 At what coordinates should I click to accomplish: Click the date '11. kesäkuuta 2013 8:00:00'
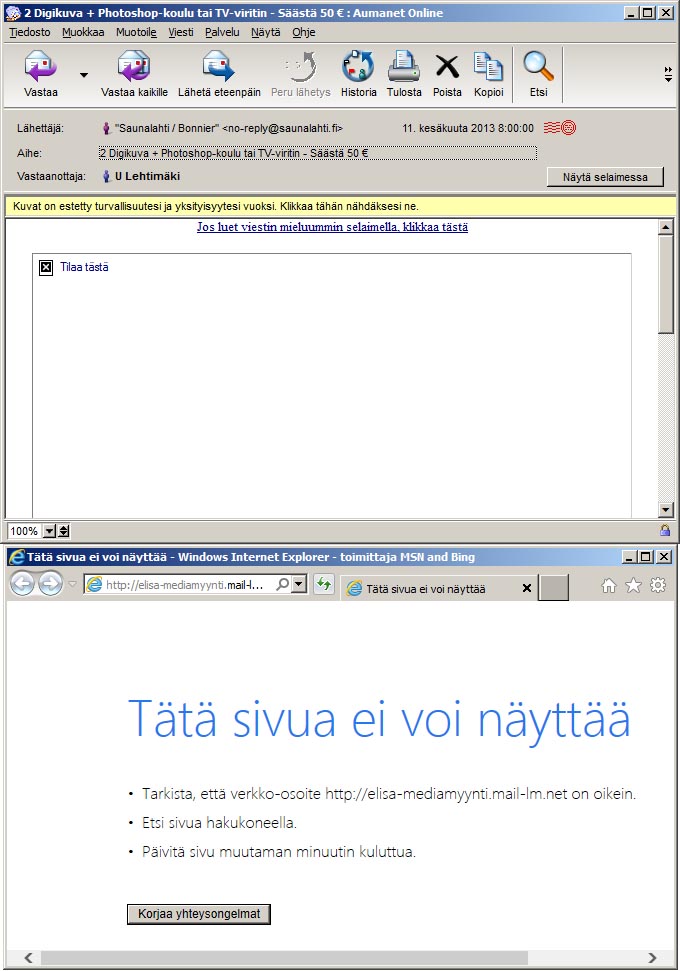point(468,128)
